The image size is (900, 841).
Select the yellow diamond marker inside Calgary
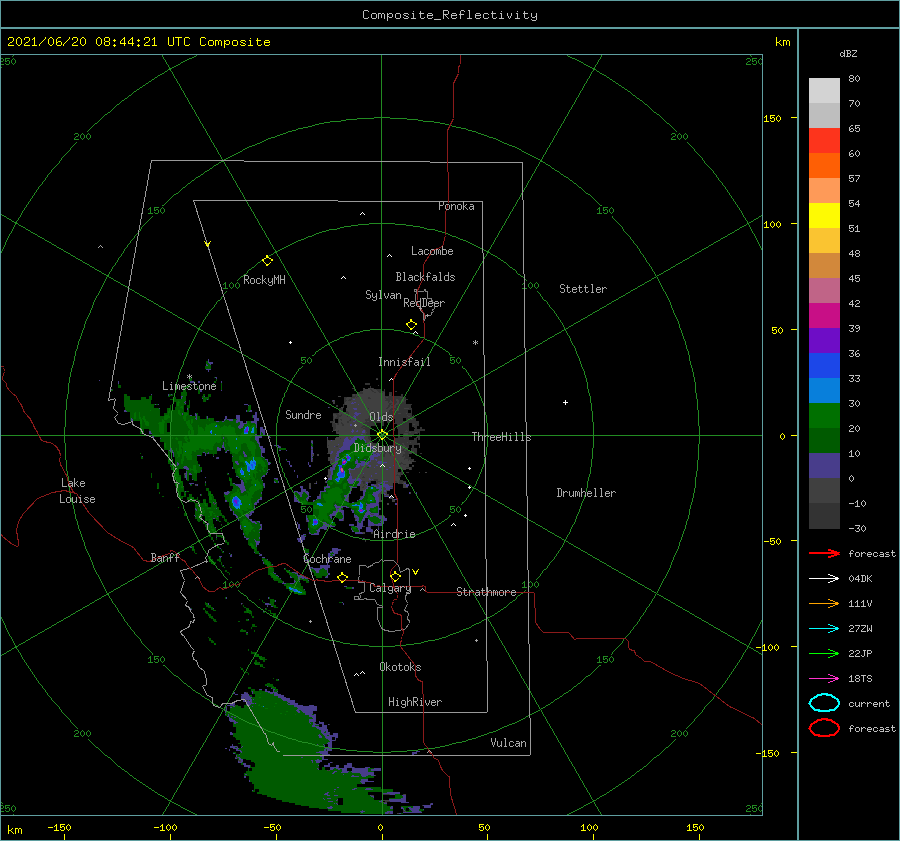click(x=395, y=576)
